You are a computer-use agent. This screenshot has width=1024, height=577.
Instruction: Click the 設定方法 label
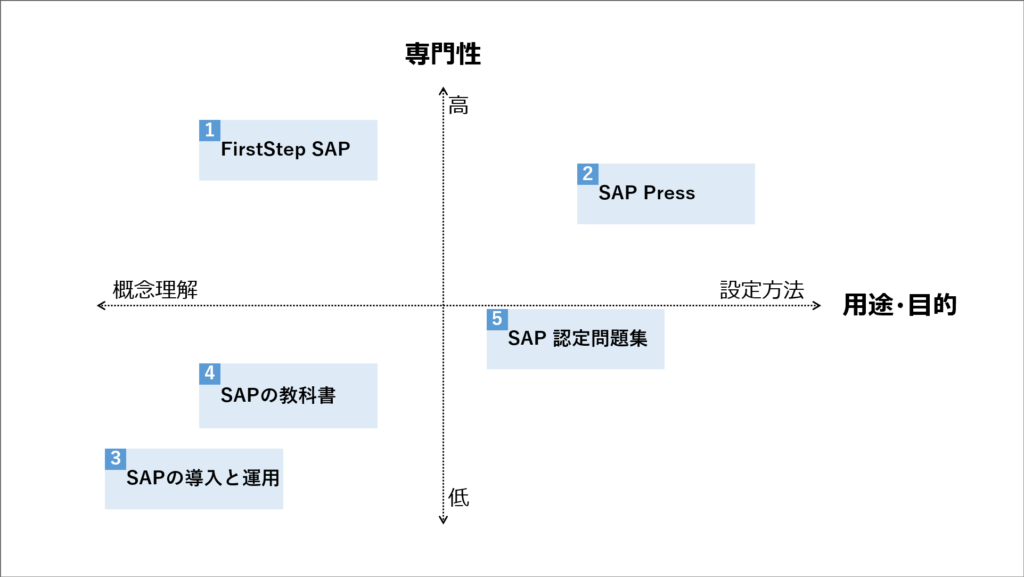[x=762, y=290]
